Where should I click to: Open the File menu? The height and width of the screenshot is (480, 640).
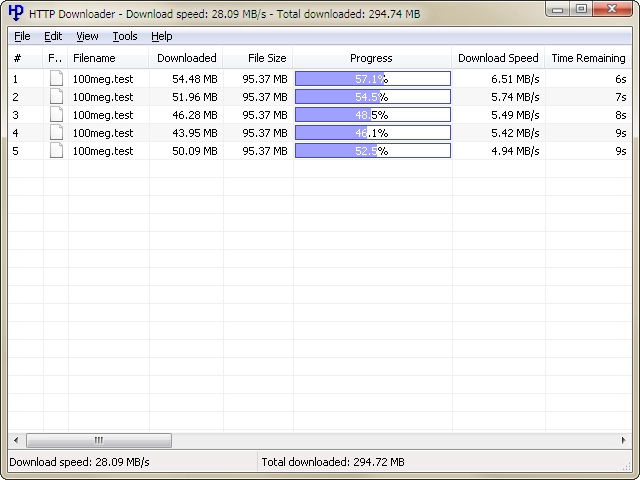(22, 36)
